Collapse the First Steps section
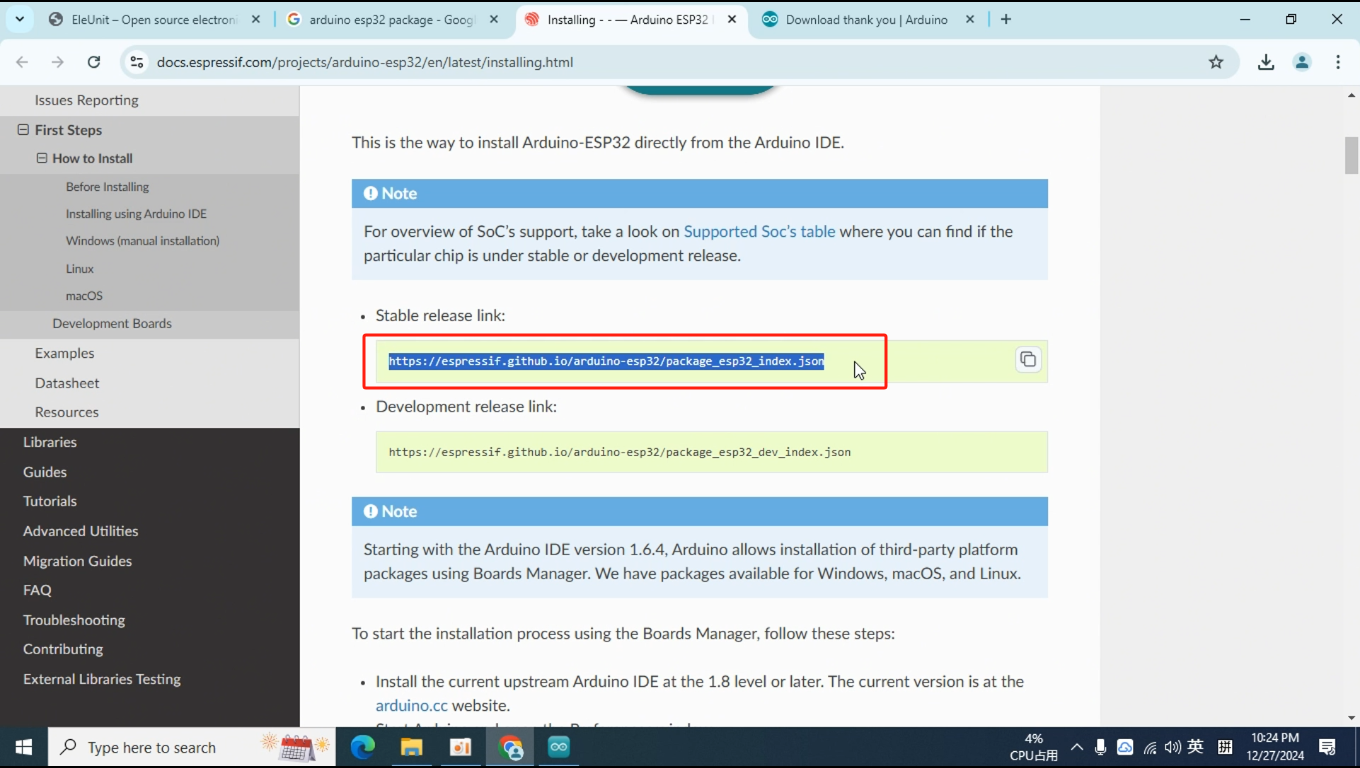The image size is (1360, 768). (23, 130)
